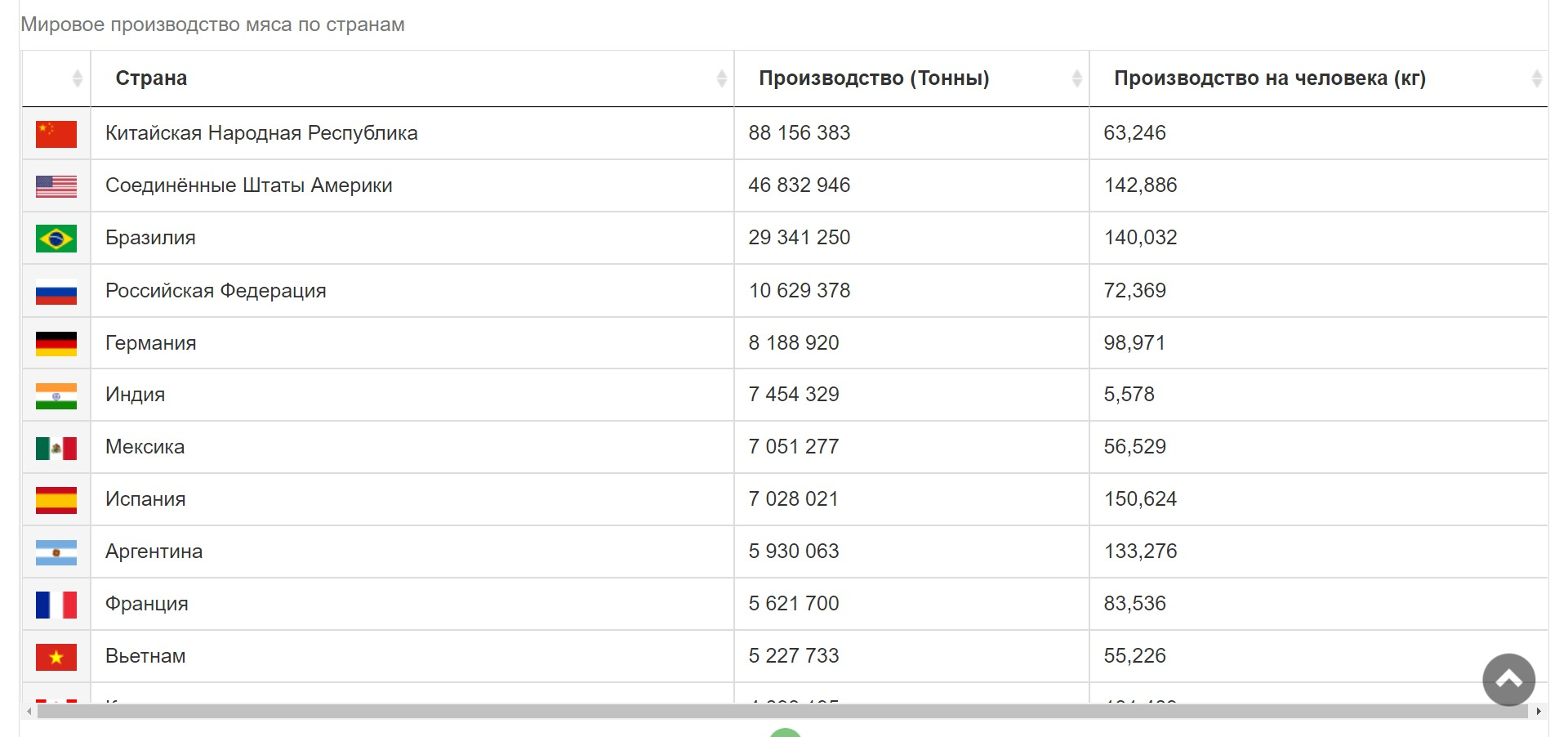Click the India flag icon
The image size is (1568, 737).
pos(56,395)
